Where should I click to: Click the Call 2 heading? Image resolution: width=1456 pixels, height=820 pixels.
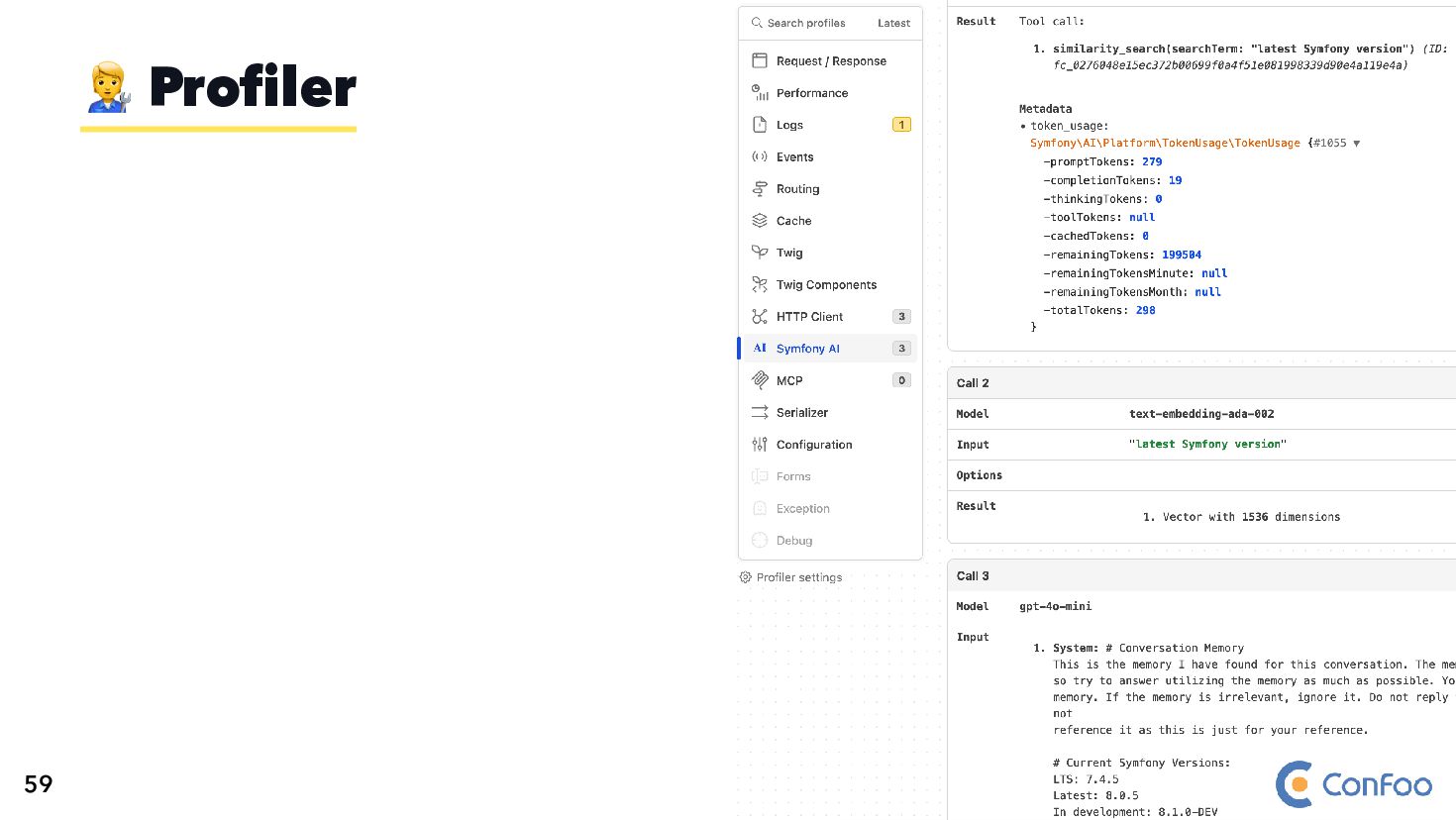973,383
